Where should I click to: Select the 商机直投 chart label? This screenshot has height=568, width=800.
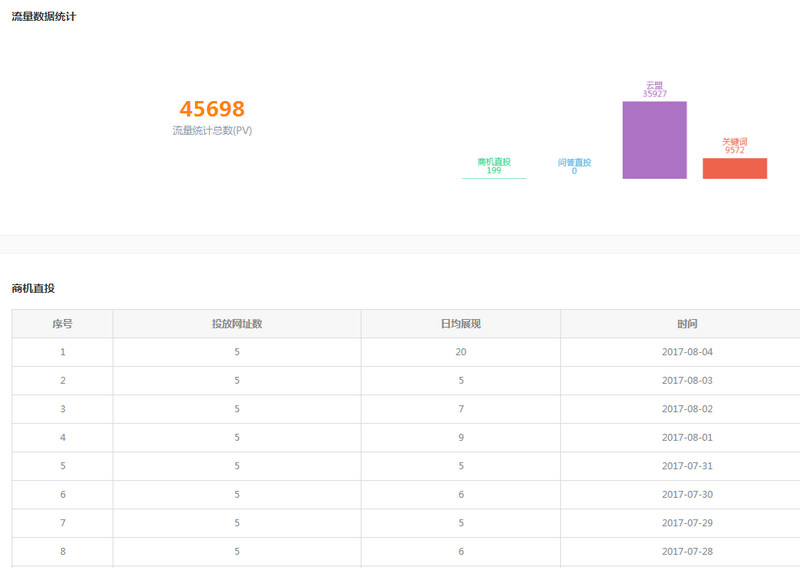click(x=494, y=162)
